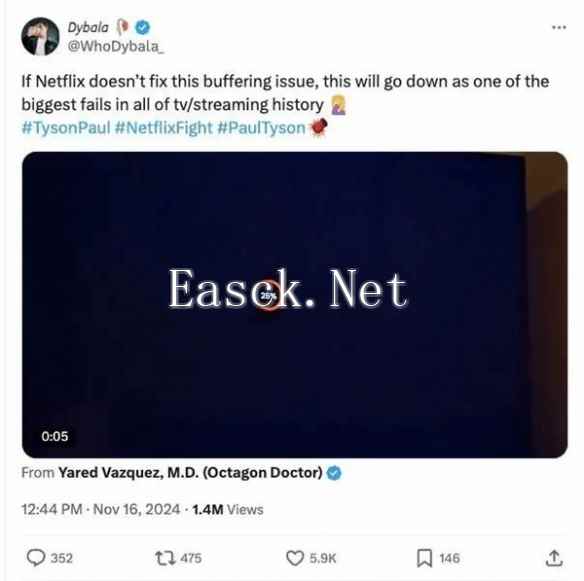Click Yared Vazquez's verified badge
This screenshot has height=581, width=584.
(x=334, y=473)
